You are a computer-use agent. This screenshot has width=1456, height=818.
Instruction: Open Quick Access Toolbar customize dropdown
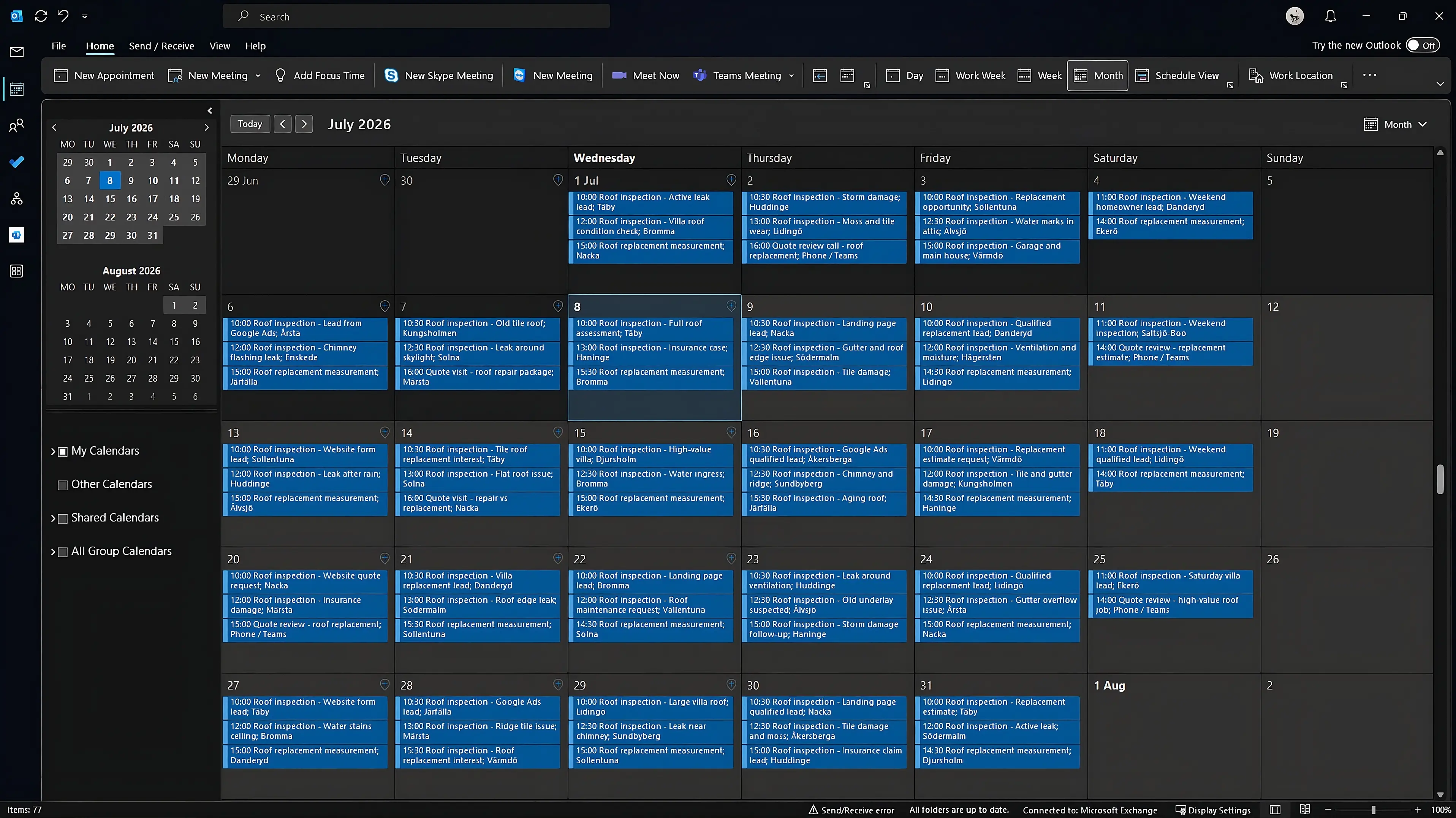85,16
